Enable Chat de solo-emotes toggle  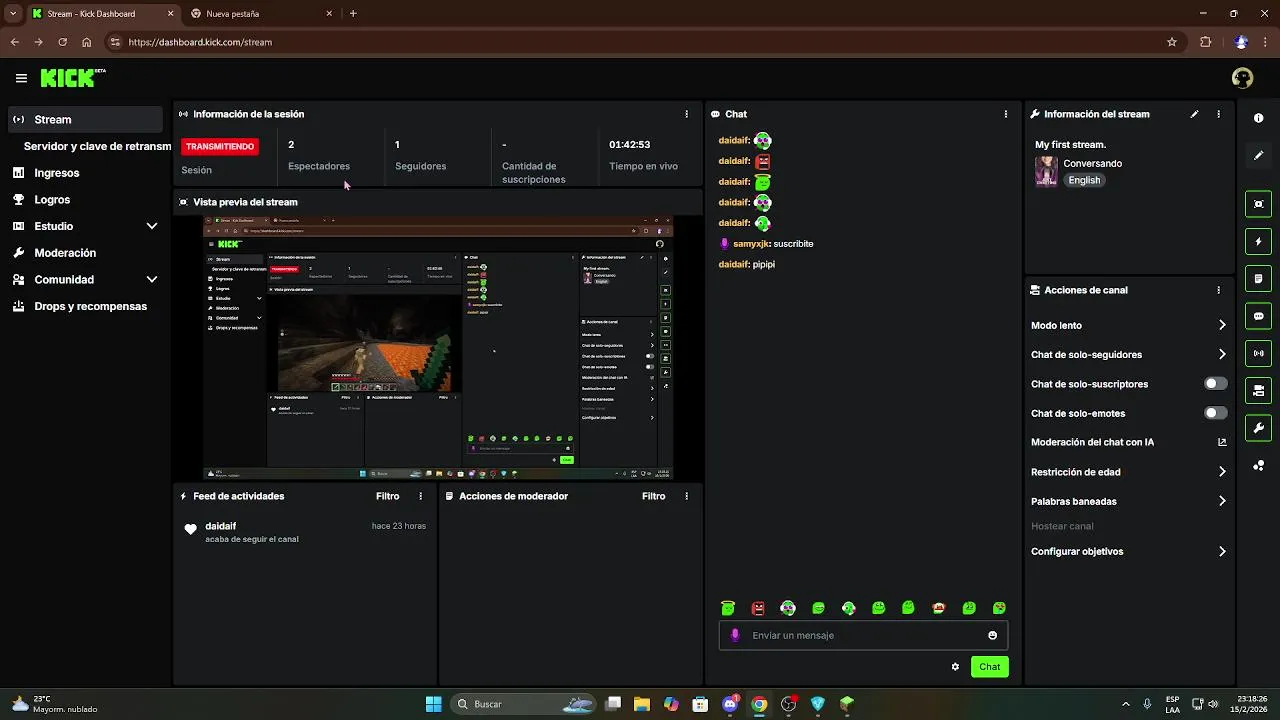pyautogui.click(x=1215, y=413)
